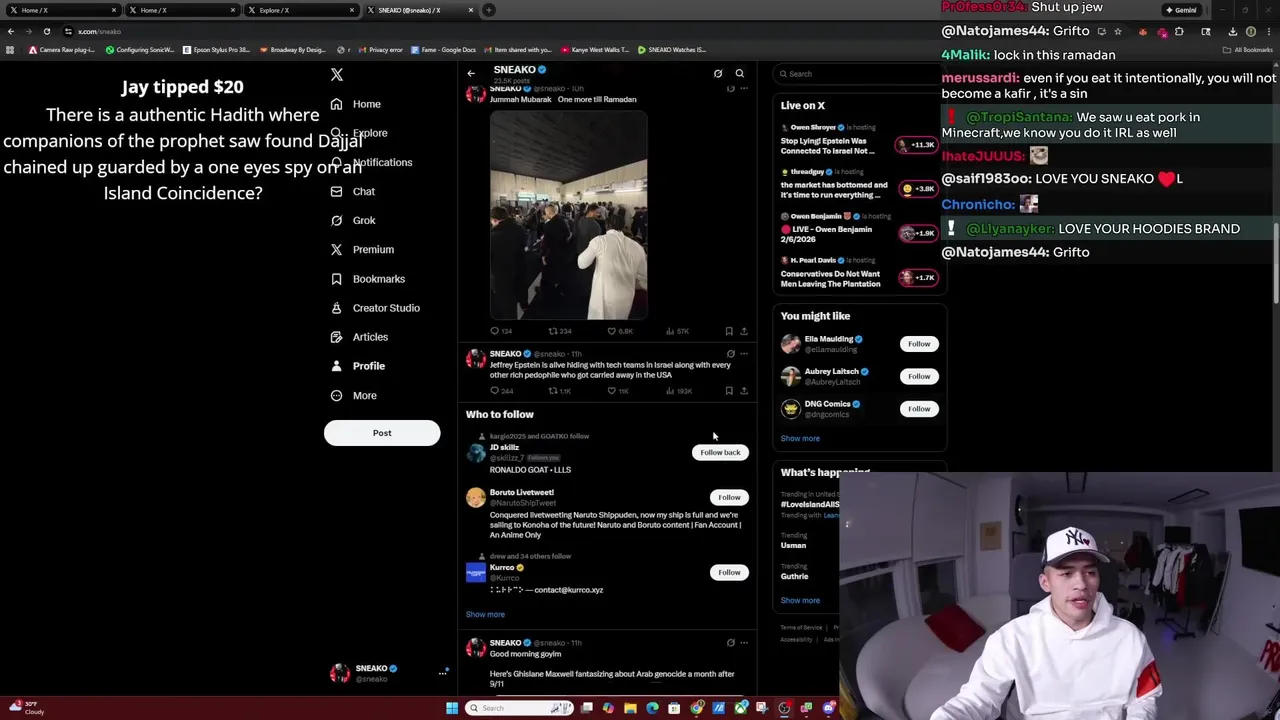Open Grok in sidebar

point(352,221)
